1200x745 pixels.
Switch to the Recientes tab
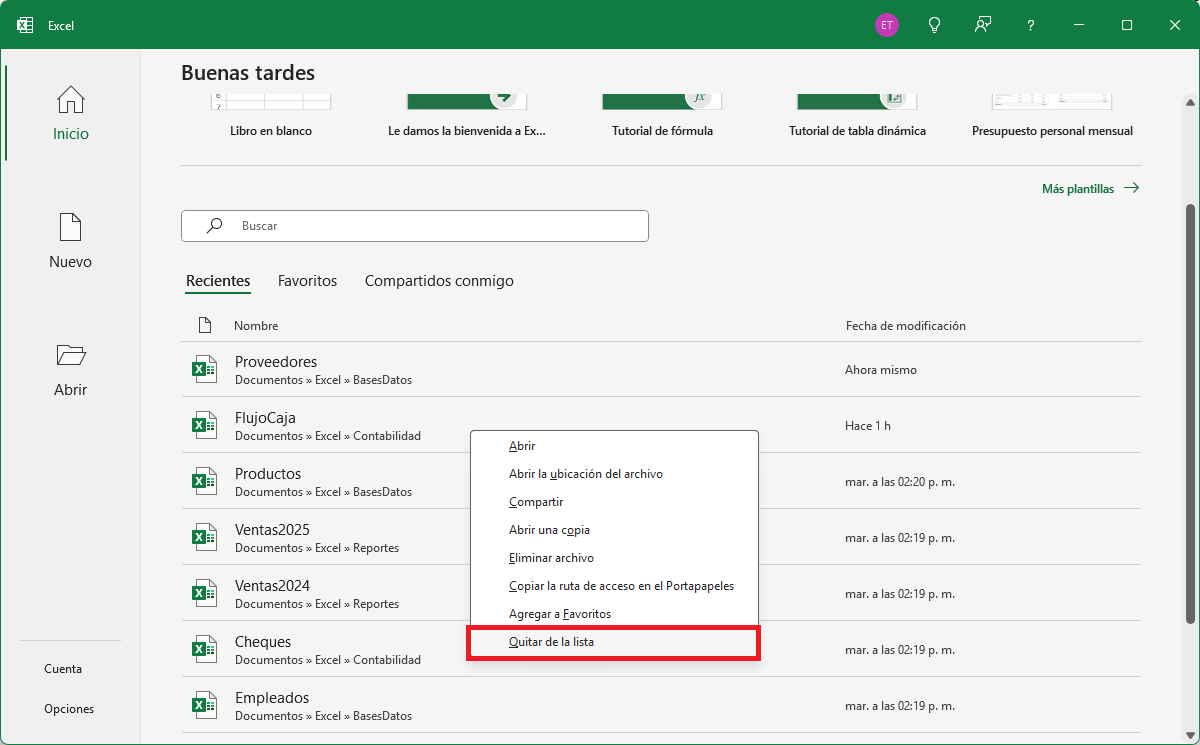(218, 281)
